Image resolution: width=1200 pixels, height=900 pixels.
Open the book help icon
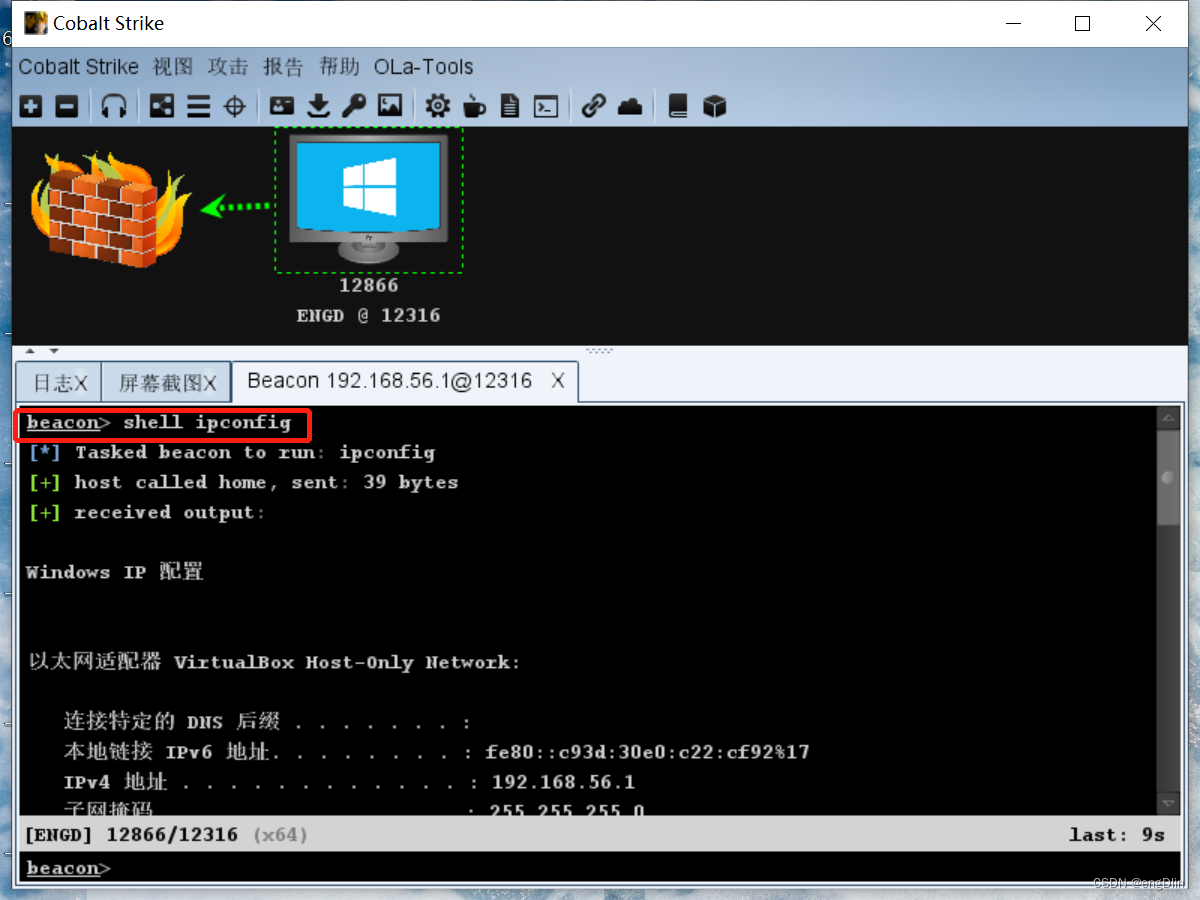point(678,106)
